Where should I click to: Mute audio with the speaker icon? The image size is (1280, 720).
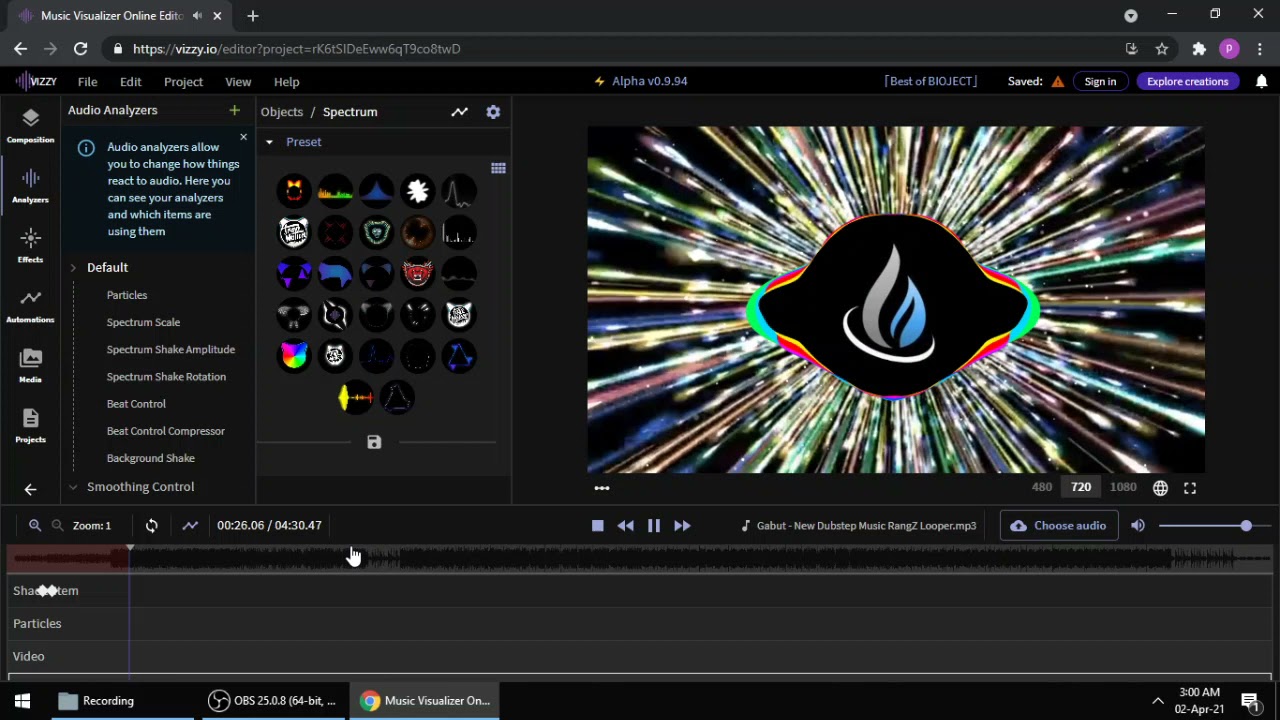1138,525
